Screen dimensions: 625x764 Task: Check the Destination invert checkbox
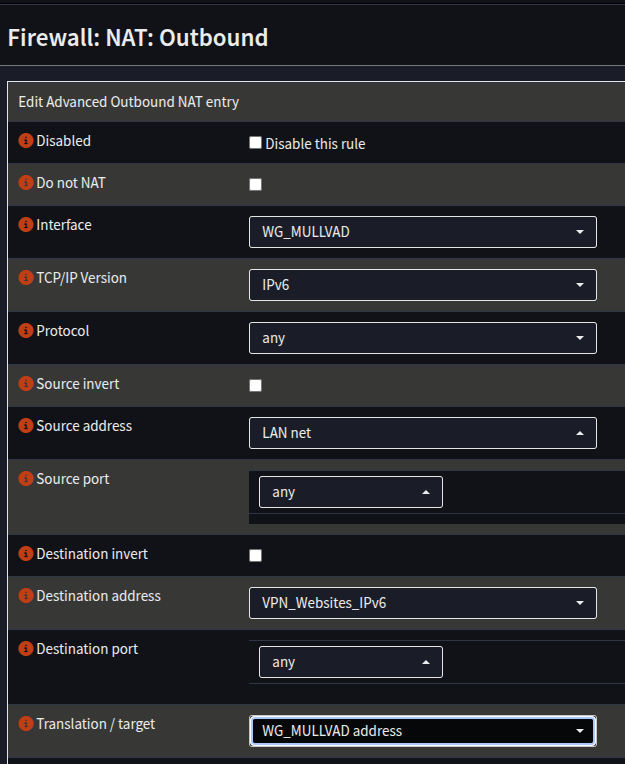[x=255, y=555]
